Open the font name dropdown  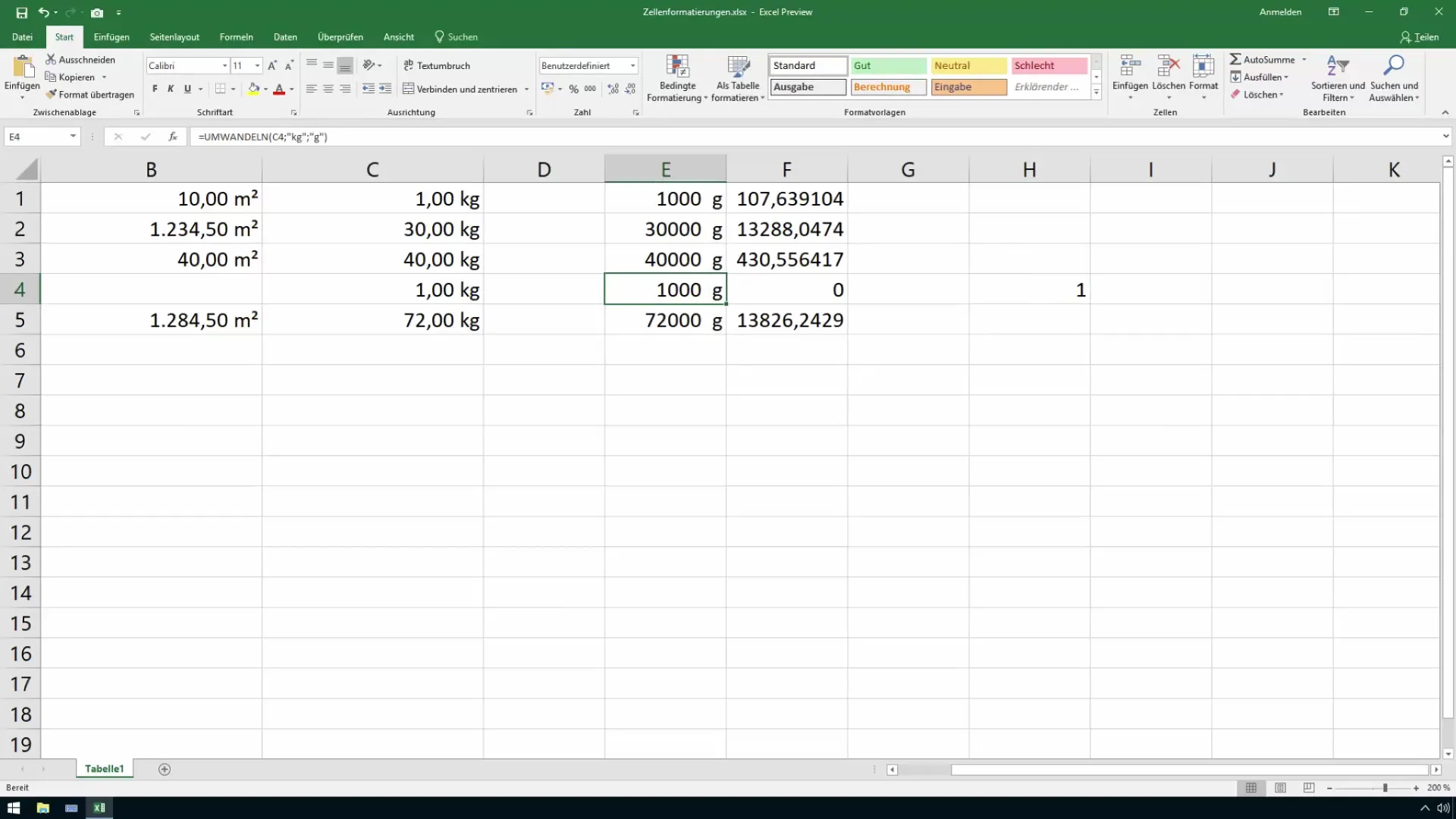point(224,66)
